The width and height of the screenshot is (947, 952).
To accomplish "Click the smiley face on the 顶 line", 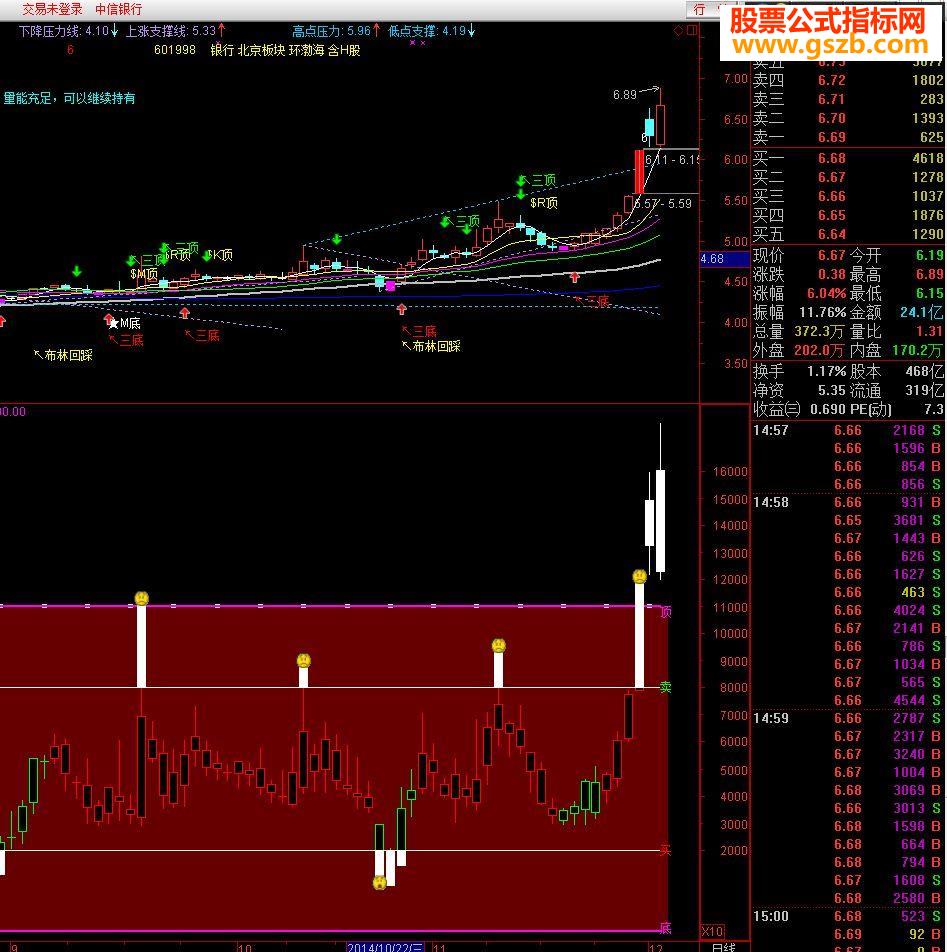I will click(141, 599).
